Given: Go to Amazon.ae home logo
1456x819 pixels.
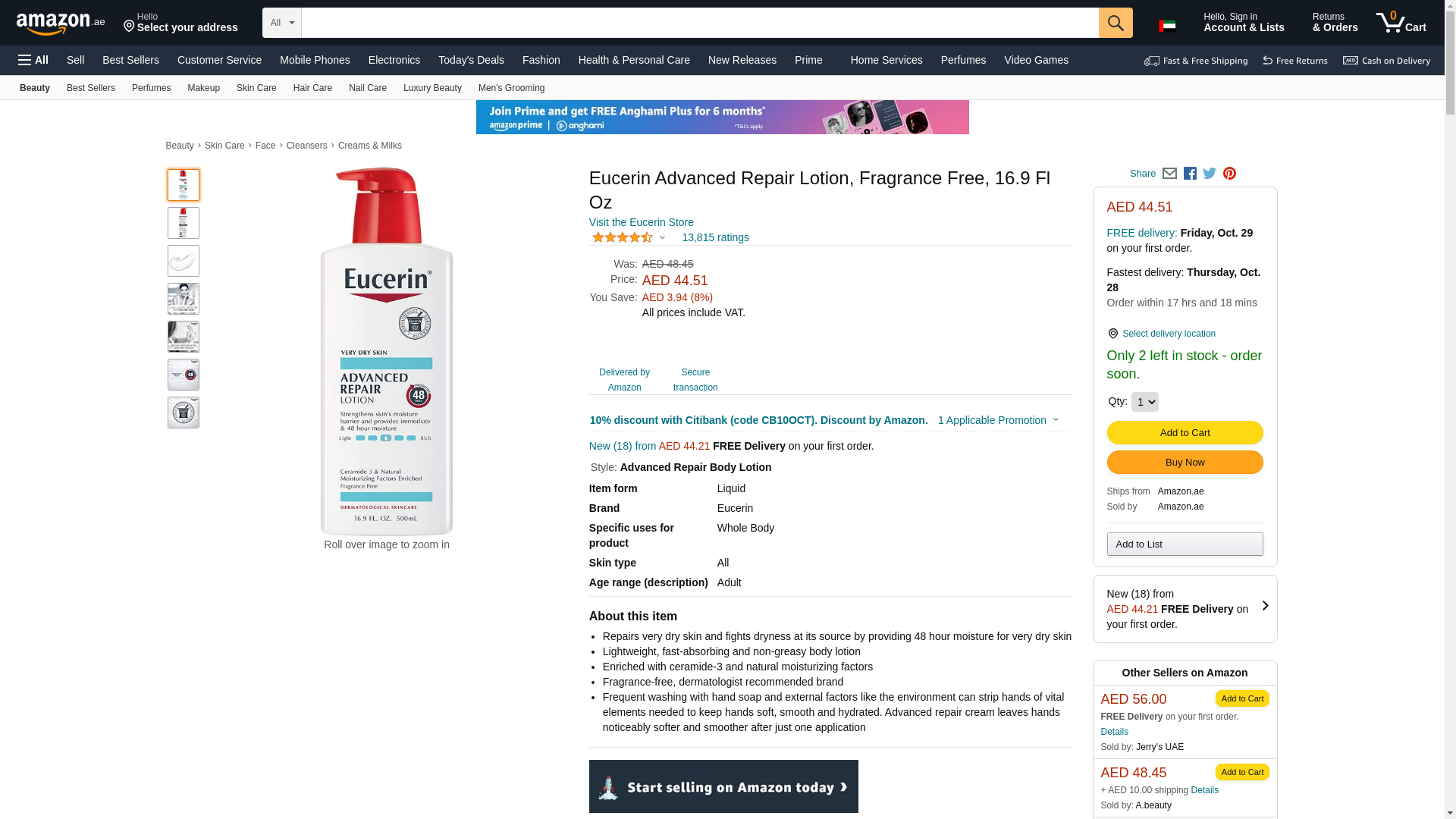Looking at the screenshot, I should pos(61,24).
